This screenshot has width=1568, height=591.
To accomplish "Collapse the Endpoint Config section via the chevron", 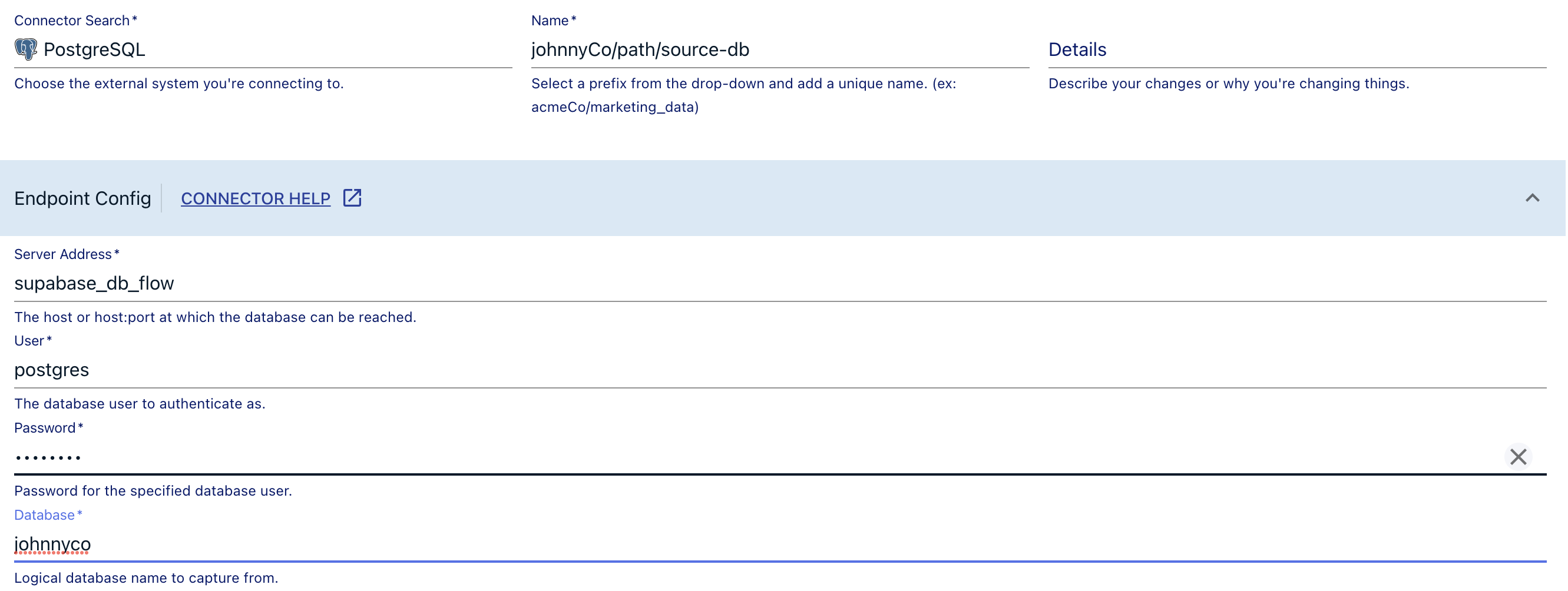I will pyautogui.click(x=1533, y=198).
